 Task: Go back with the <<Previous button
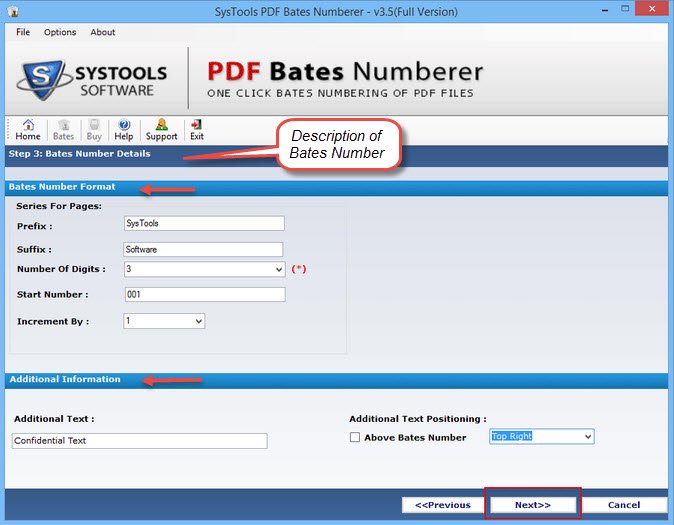click(x=443, y=505)
